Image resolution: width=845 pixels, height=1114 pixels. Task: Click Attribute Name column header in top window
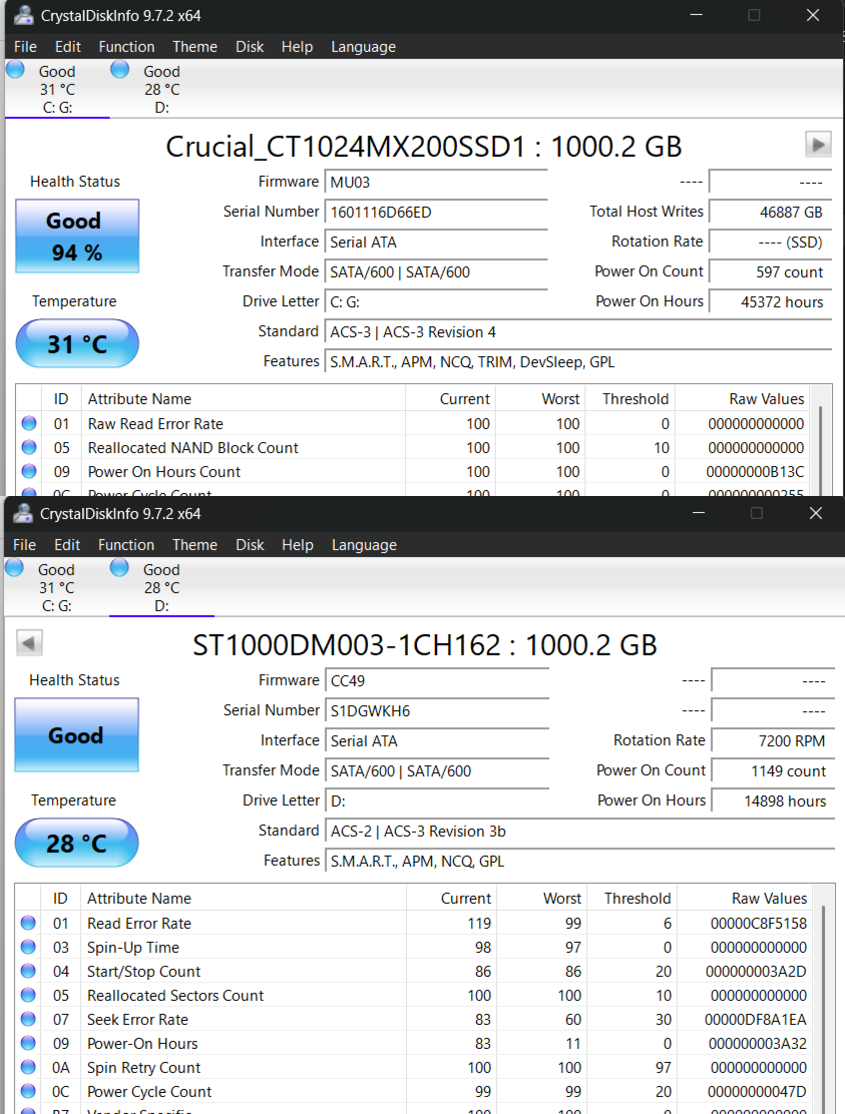click(244, 399)
